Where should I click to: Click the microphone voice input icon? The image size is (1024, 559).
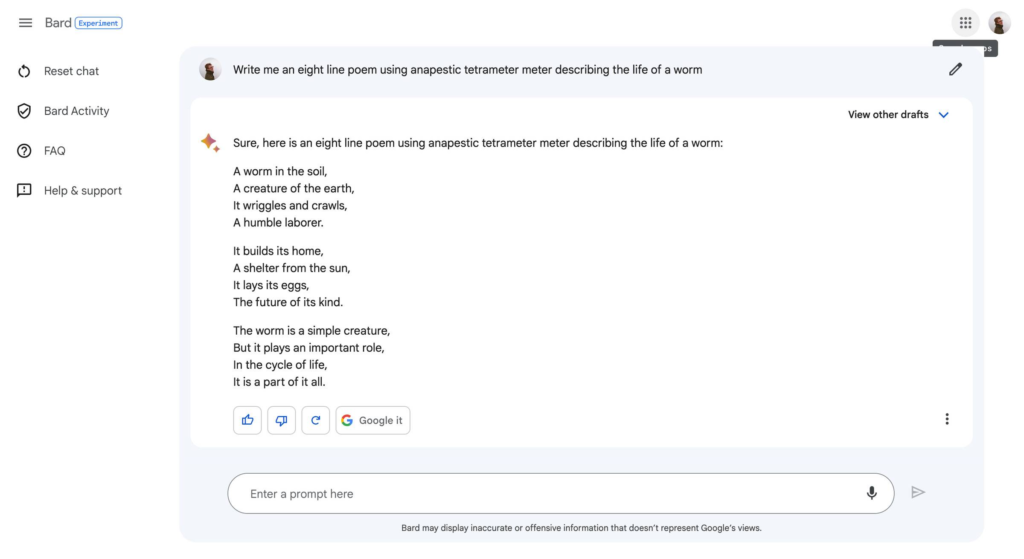coord(871,493)
